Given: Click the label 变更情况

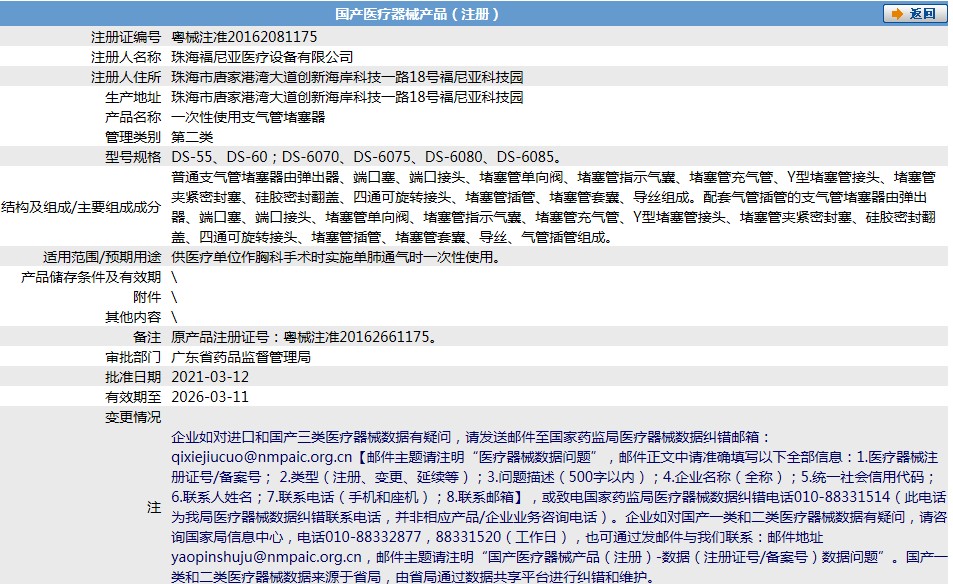Looking at the screenshot, I should (x=133, y=417).
